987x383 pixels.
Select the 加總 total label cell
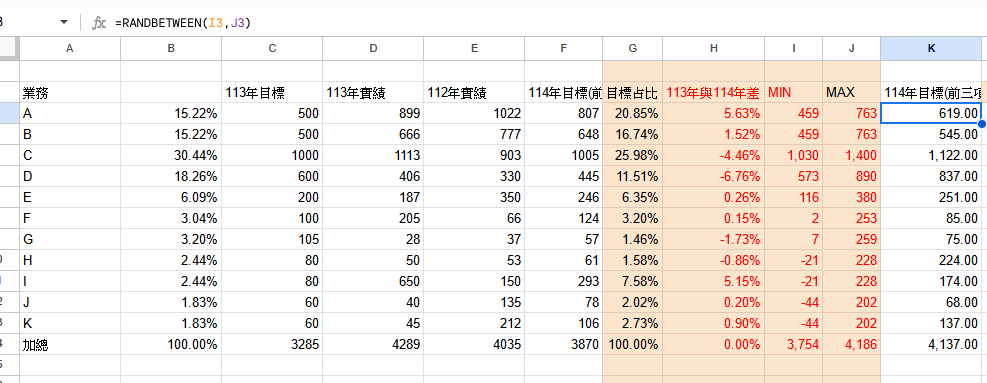[x=70, y=345]
